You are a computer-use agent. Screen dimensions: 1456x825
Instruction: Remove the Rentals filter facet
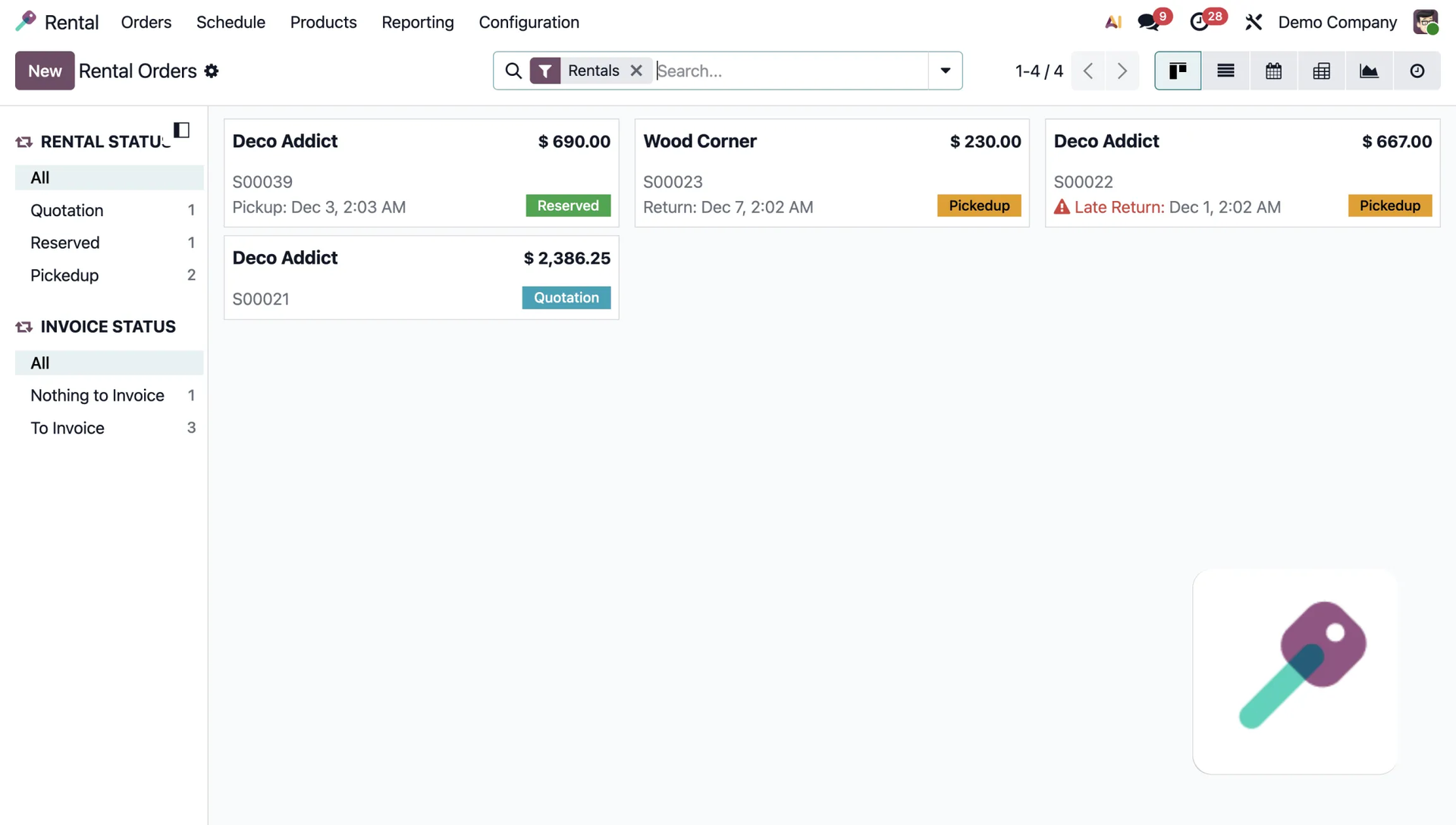tap(636, 71)
